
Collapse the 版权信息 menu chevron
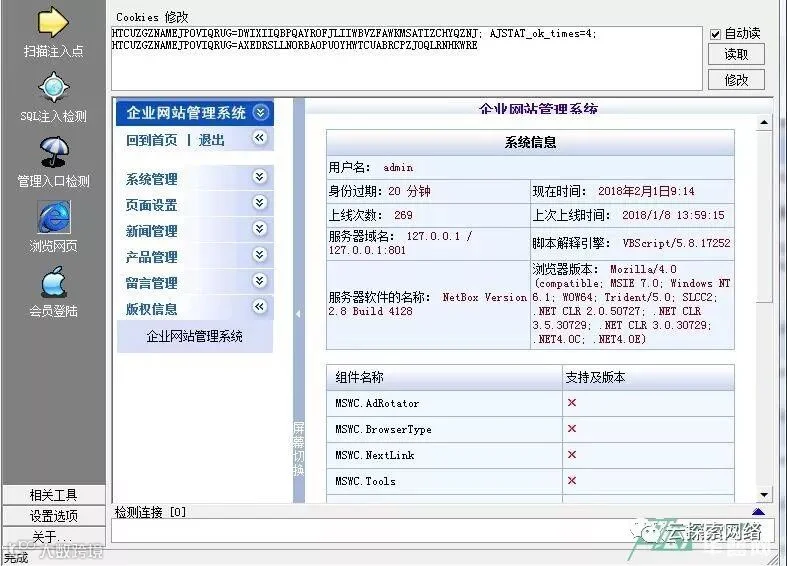click(x=259, y=306)
